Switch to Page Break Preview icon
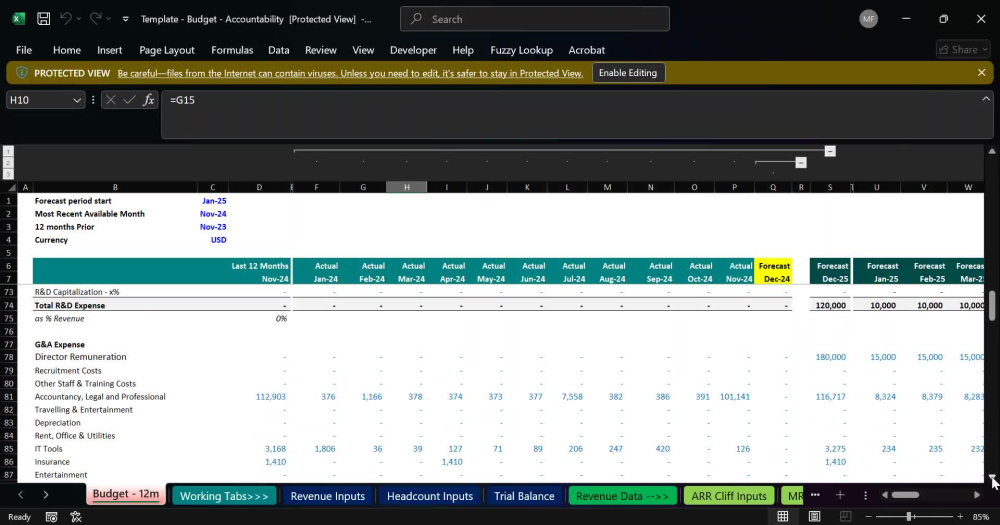 (x=846, y=517)
